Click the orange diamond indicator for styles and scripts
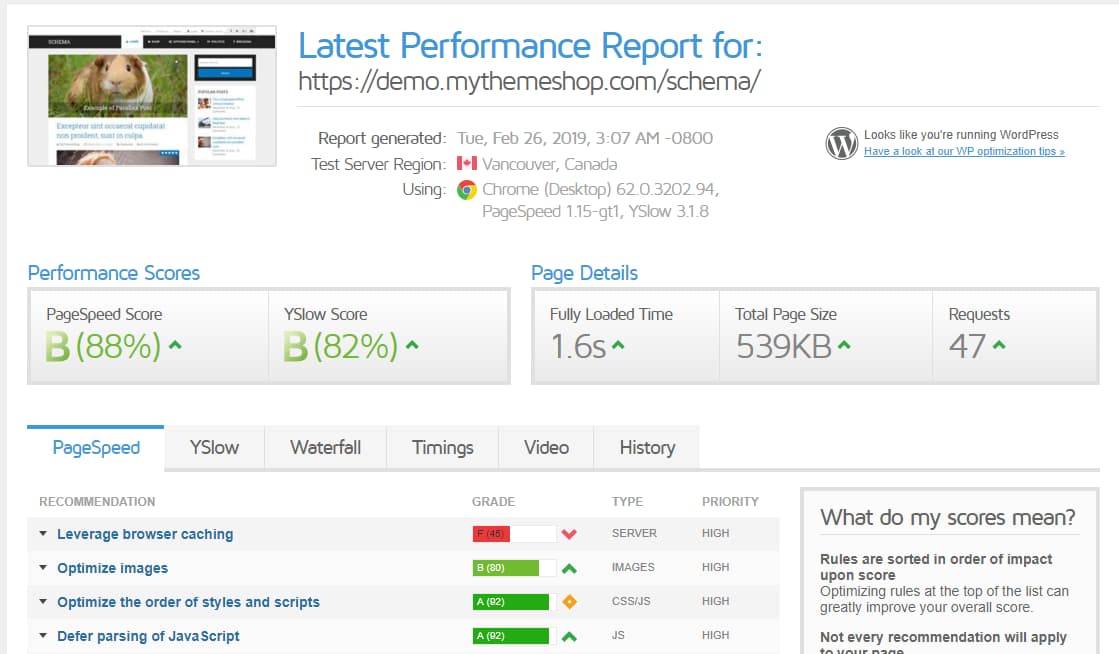This screenshot has height=654, width=1119. coord(568,601)
